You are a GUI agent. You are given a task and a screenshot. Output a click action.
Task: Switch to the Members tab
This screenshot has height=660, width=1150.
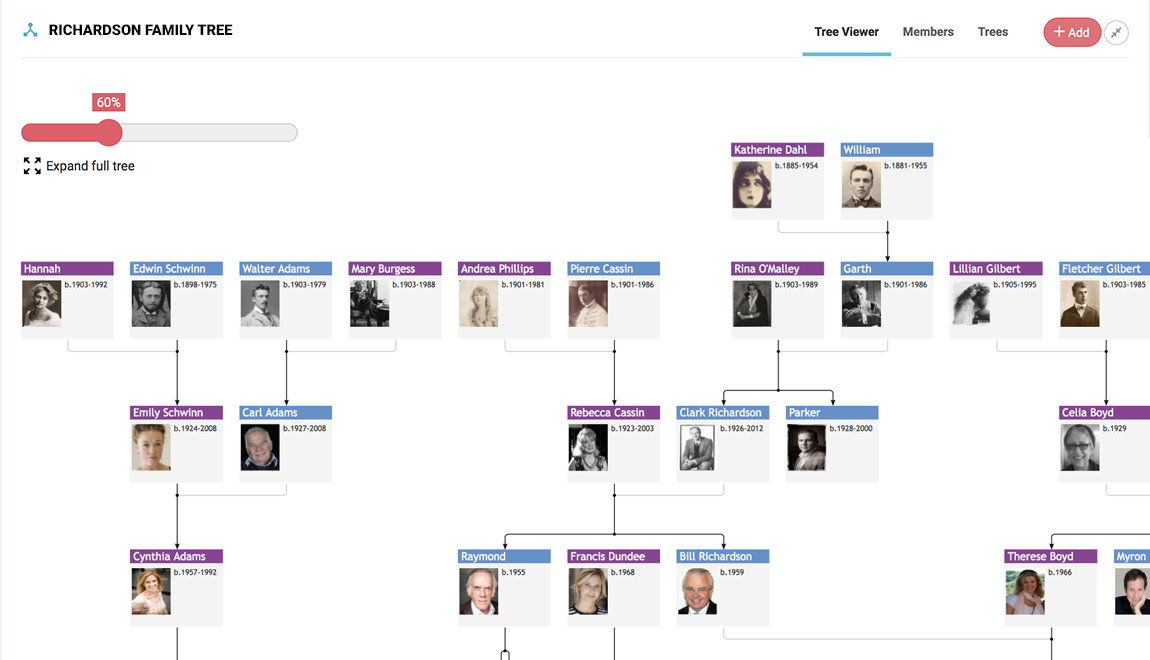coord(928,32)
